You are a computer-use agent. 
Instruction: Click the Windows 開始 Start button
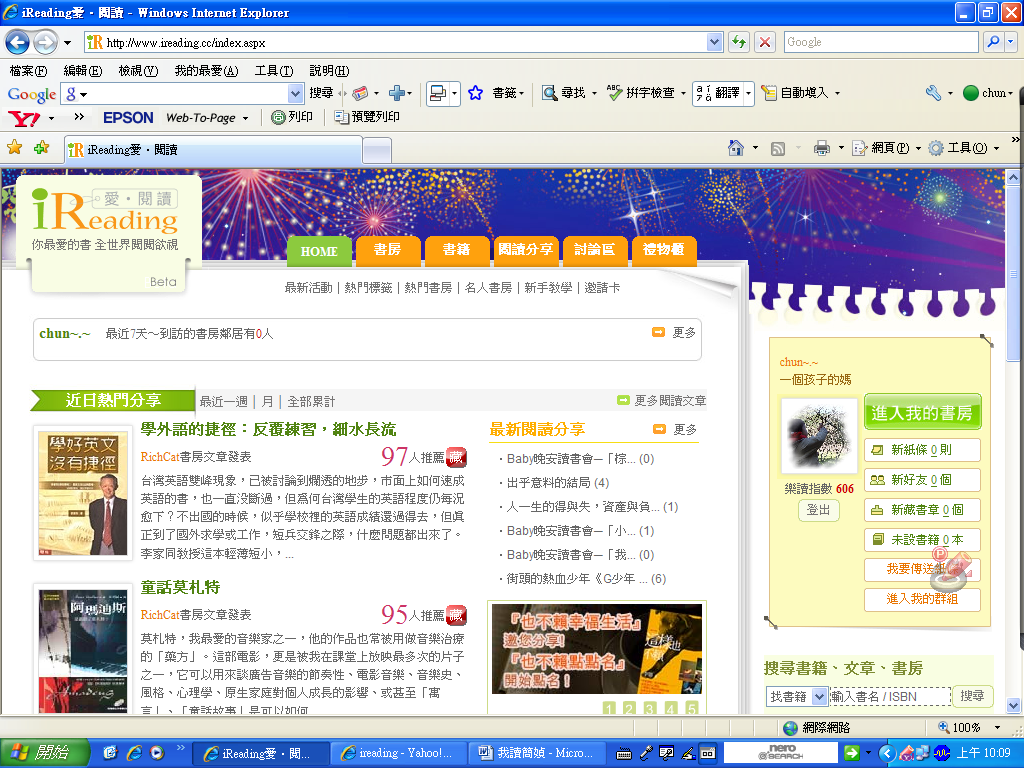click(x=44, y=752)
